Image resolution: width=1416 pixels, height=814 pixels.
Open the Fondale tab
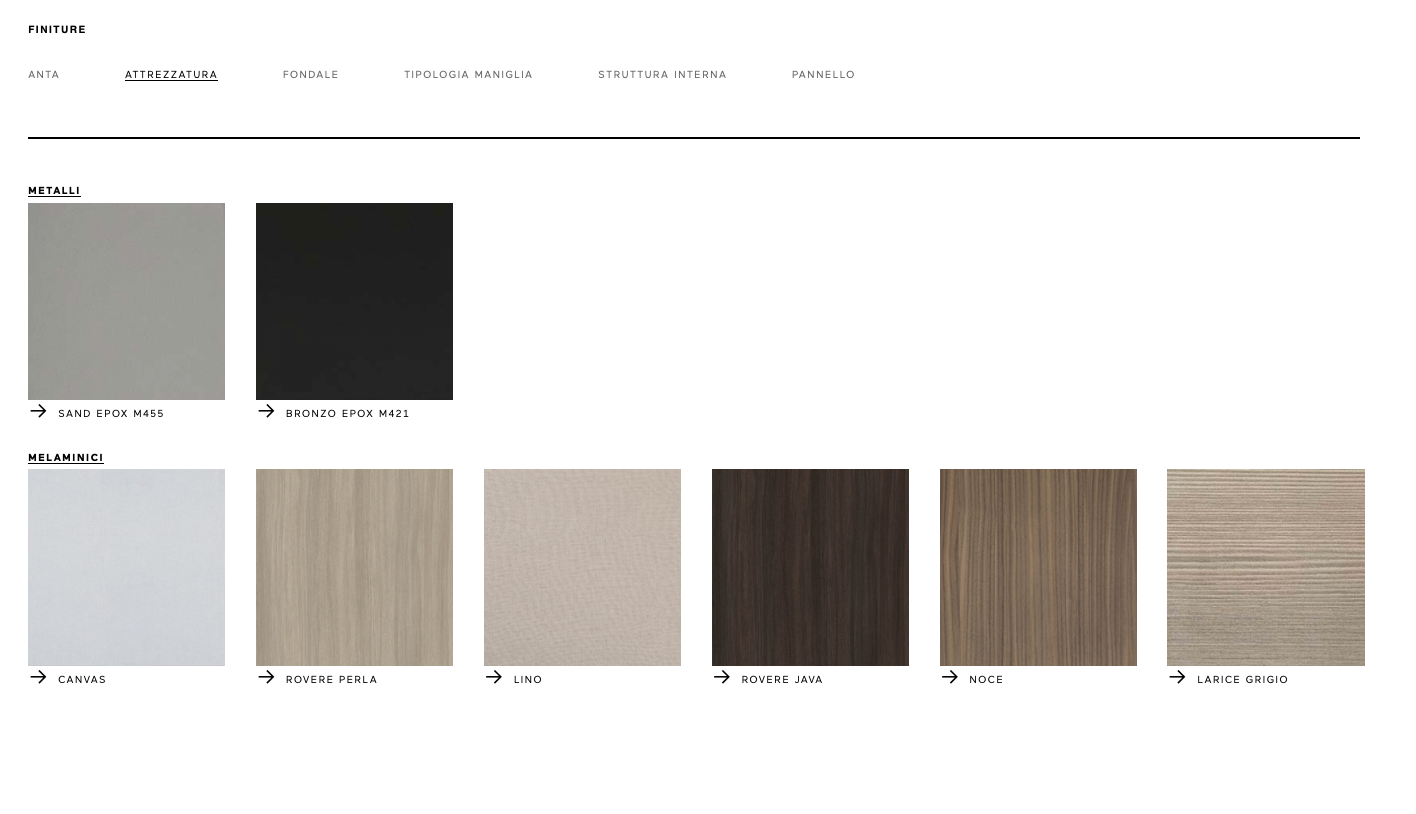tap(311, 75)
